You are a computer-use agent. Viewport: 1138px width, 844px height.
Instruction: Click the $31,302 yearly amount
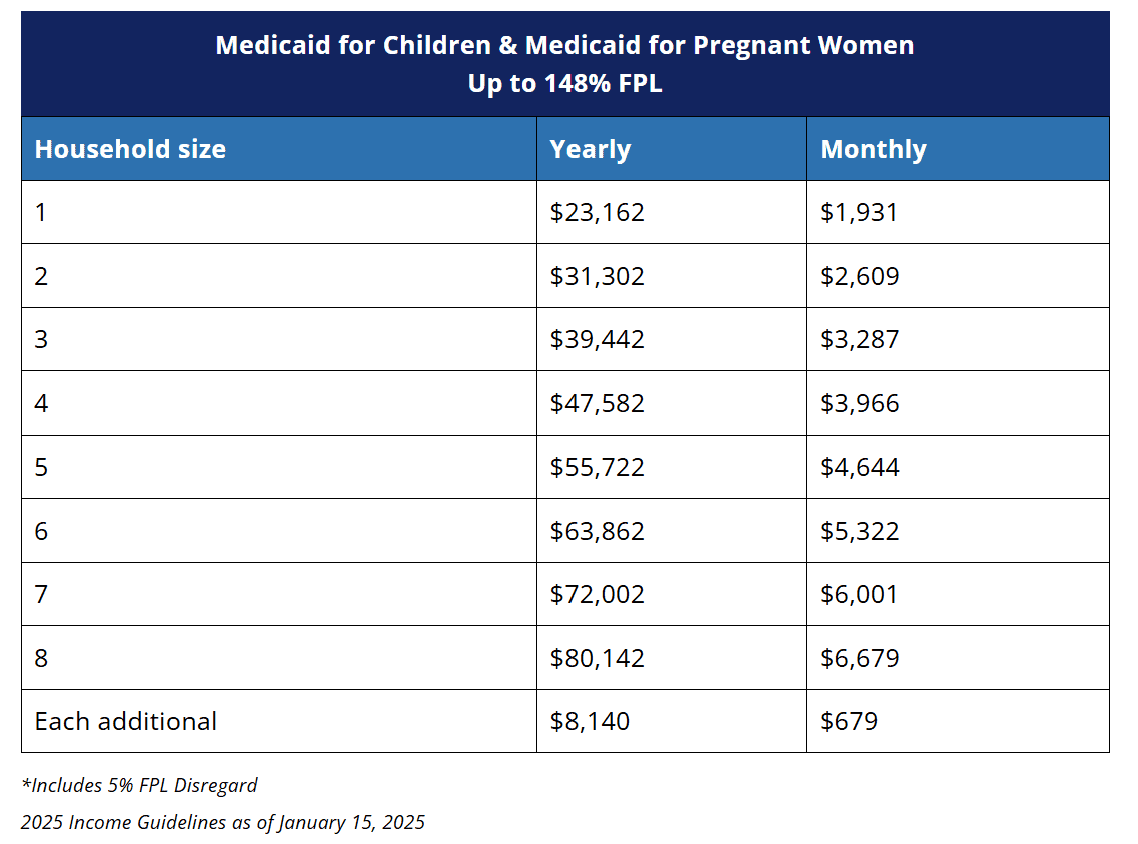597,276
